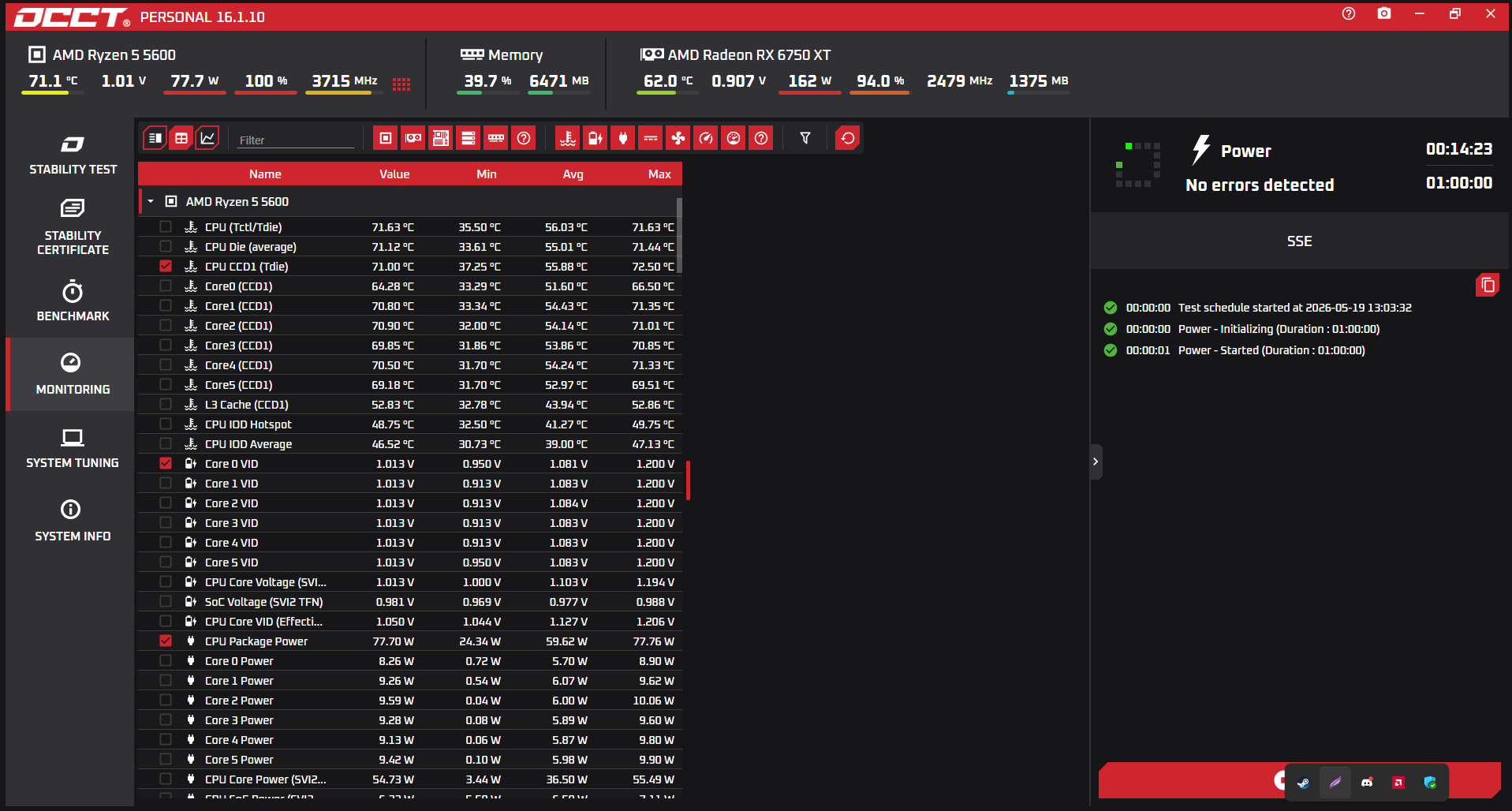This screenshot has height=811, width=1512.
Task: Open the System Info section
Action: click(73, 521)
